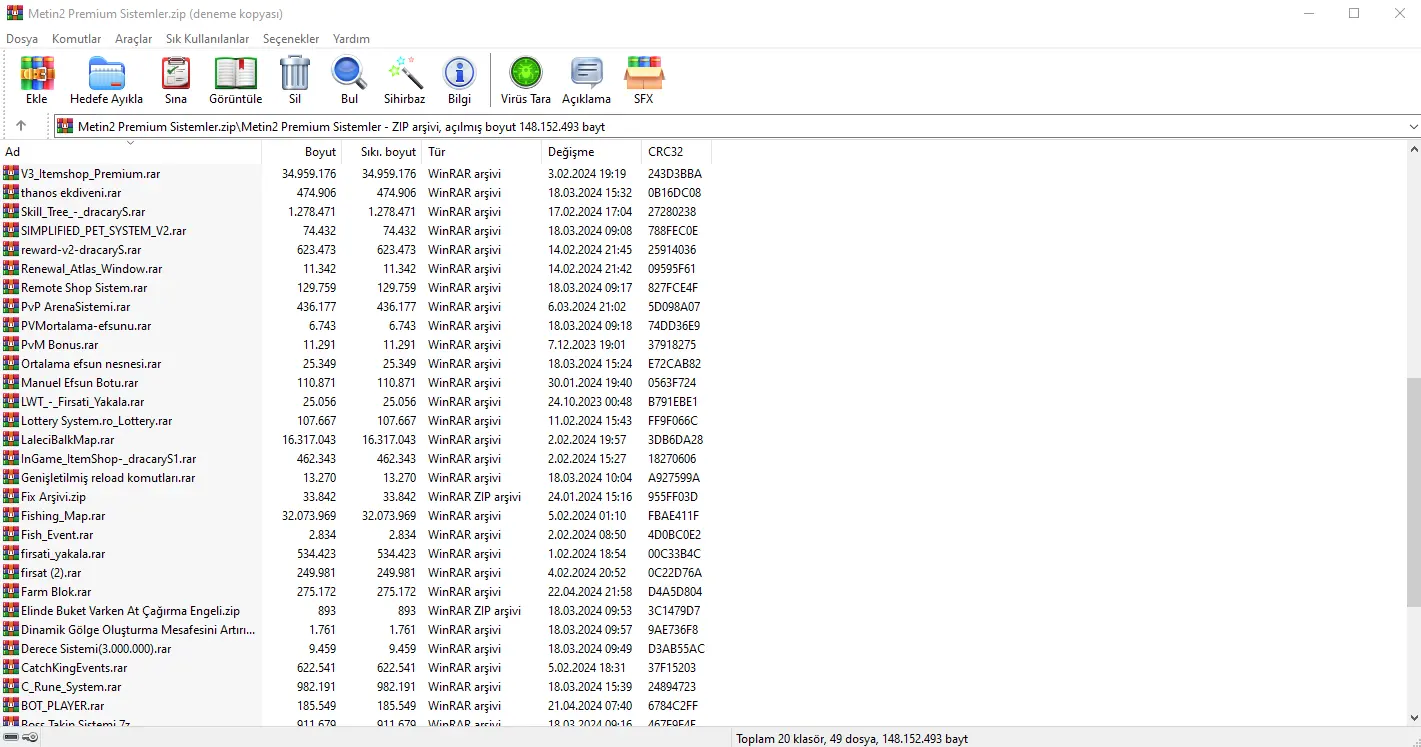
Task: Open the Açıklama comment icon
Action: coord(587,73)
